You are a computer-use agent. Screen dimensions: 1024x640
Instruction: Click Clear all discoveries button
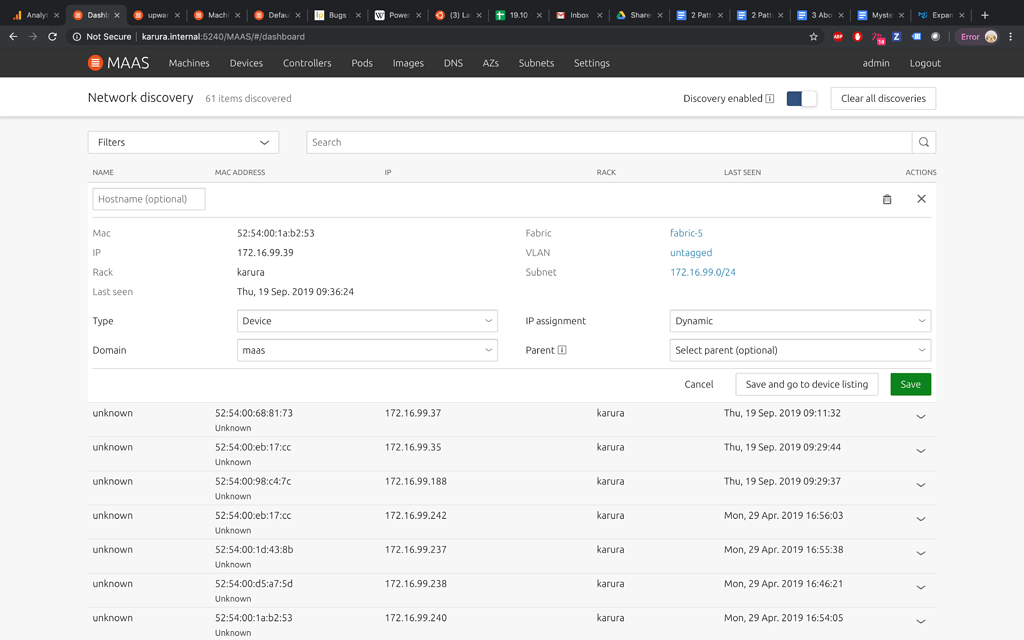tap(883, 99)
